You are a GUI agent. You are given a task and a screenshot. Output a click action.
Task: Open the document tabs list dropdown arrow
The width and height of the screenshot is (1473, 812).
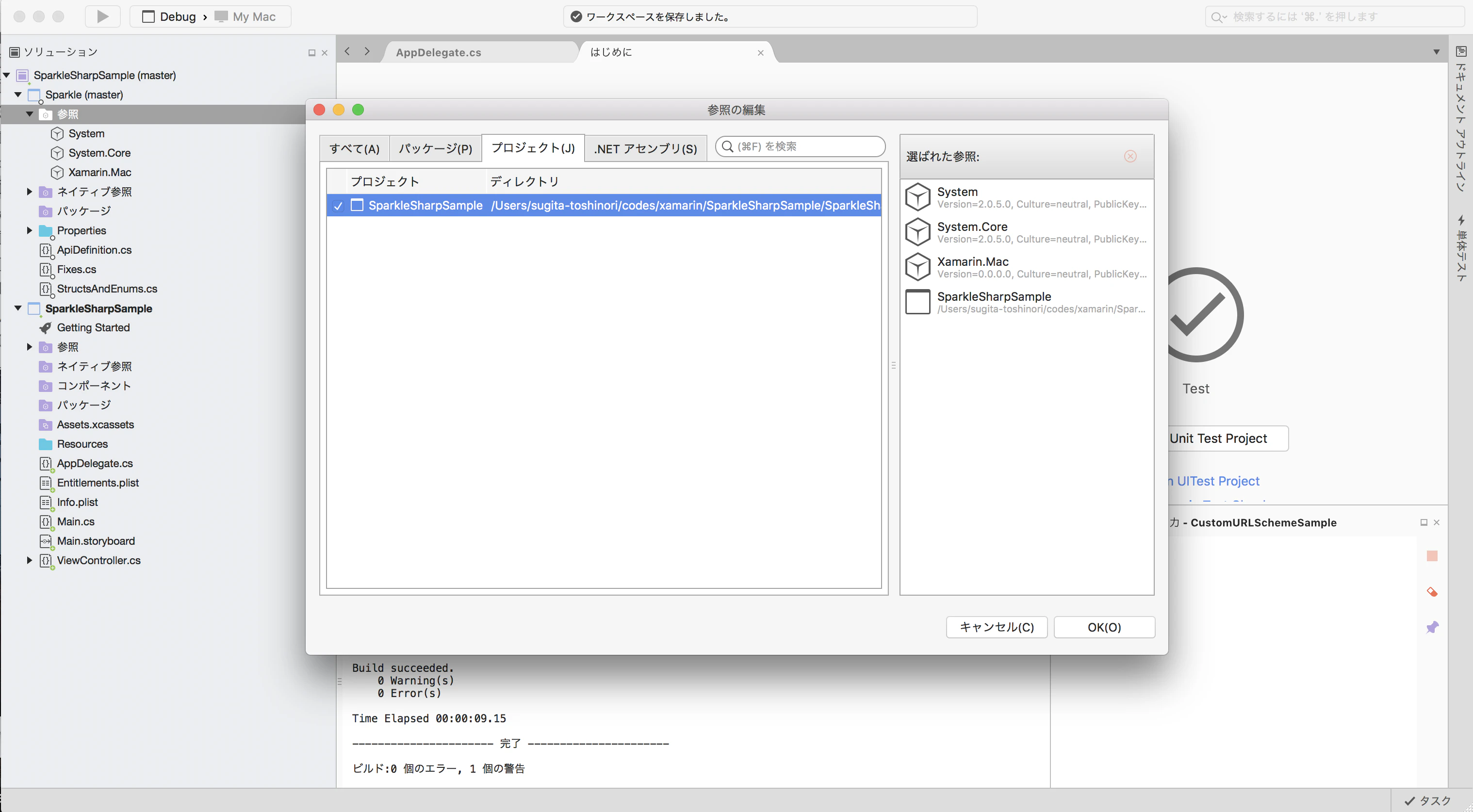pos(1437,52)
